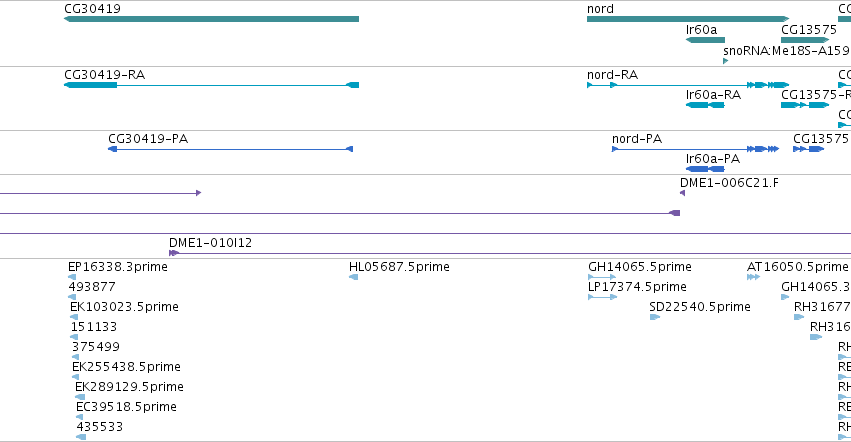The image size is (851, 442).
Task: Click the Ir60a-RA transcript glyph
Action: pyautogui.click(x=705, y=105)
